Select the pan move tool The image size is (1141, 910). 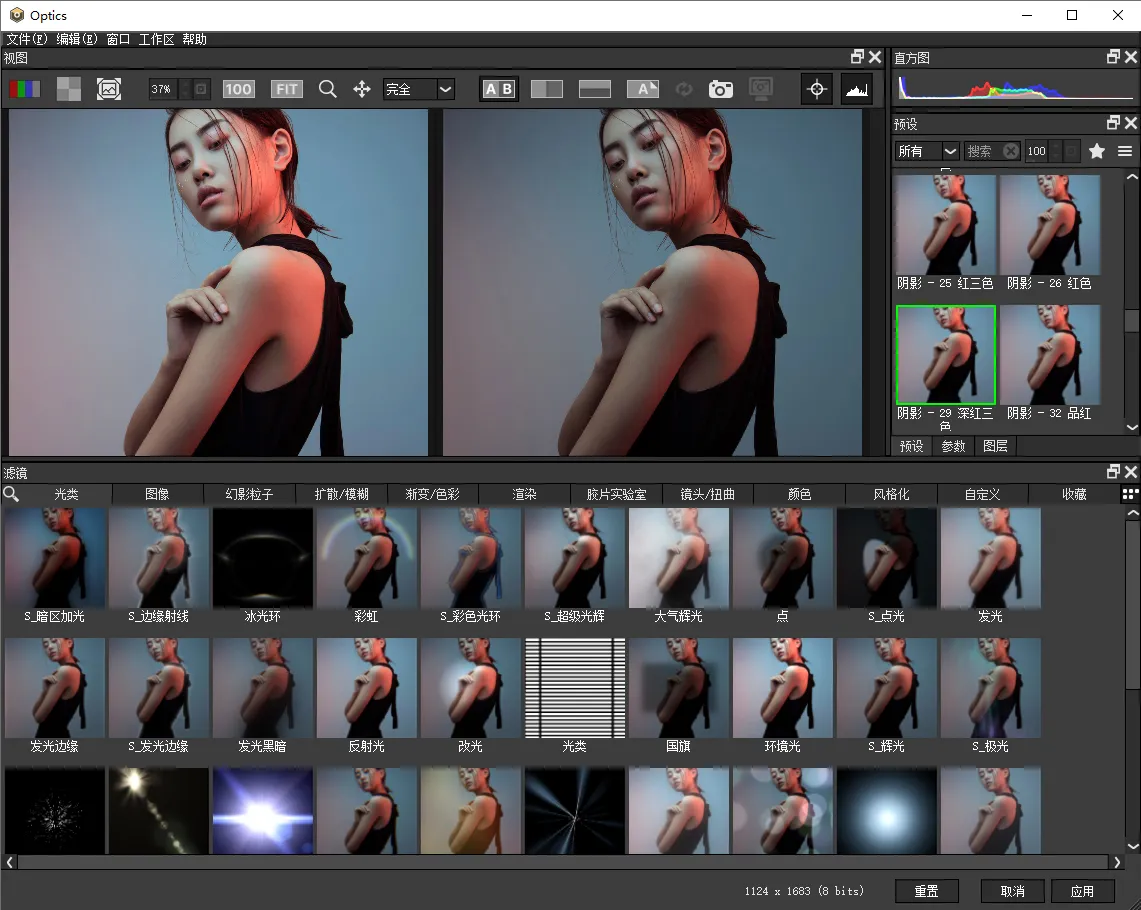tap(362, 89)
